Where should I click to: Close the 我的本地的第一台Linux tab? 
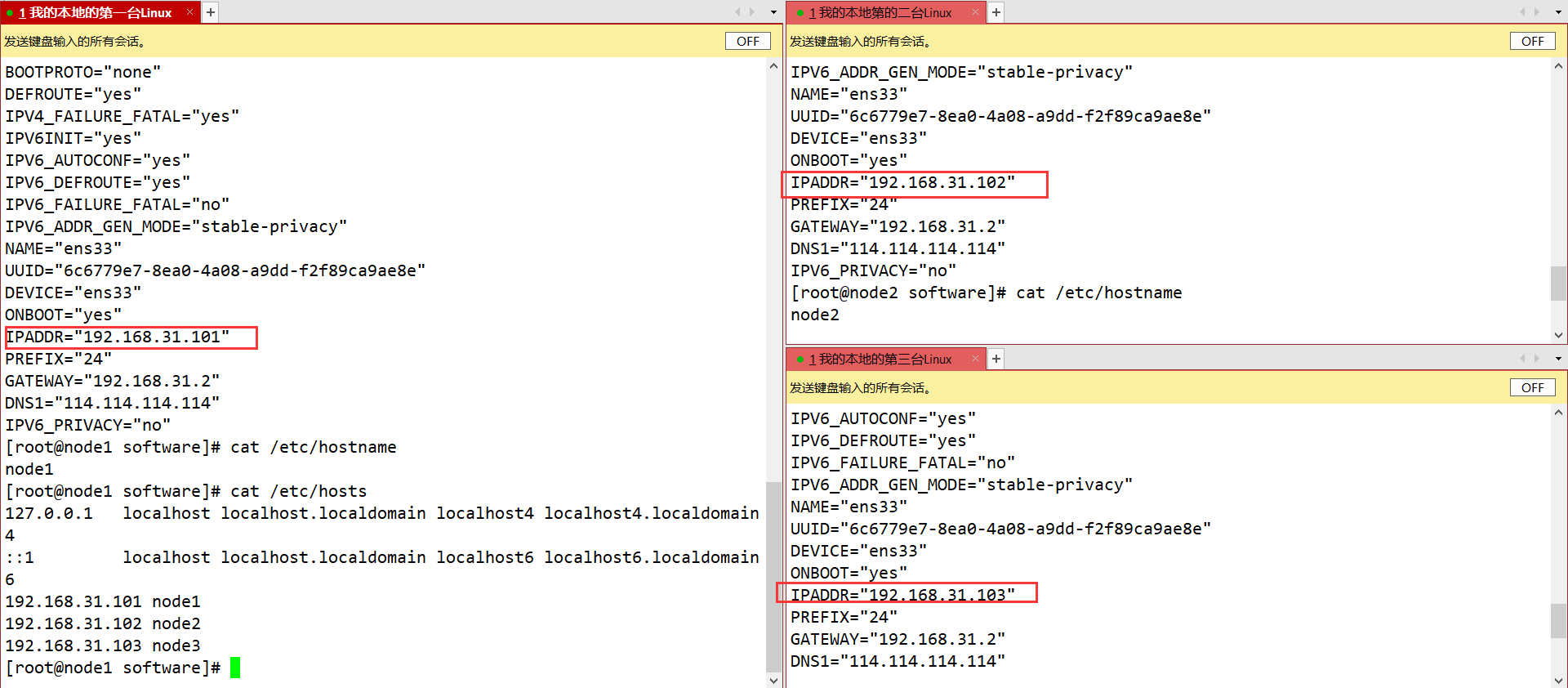(189, 12)
